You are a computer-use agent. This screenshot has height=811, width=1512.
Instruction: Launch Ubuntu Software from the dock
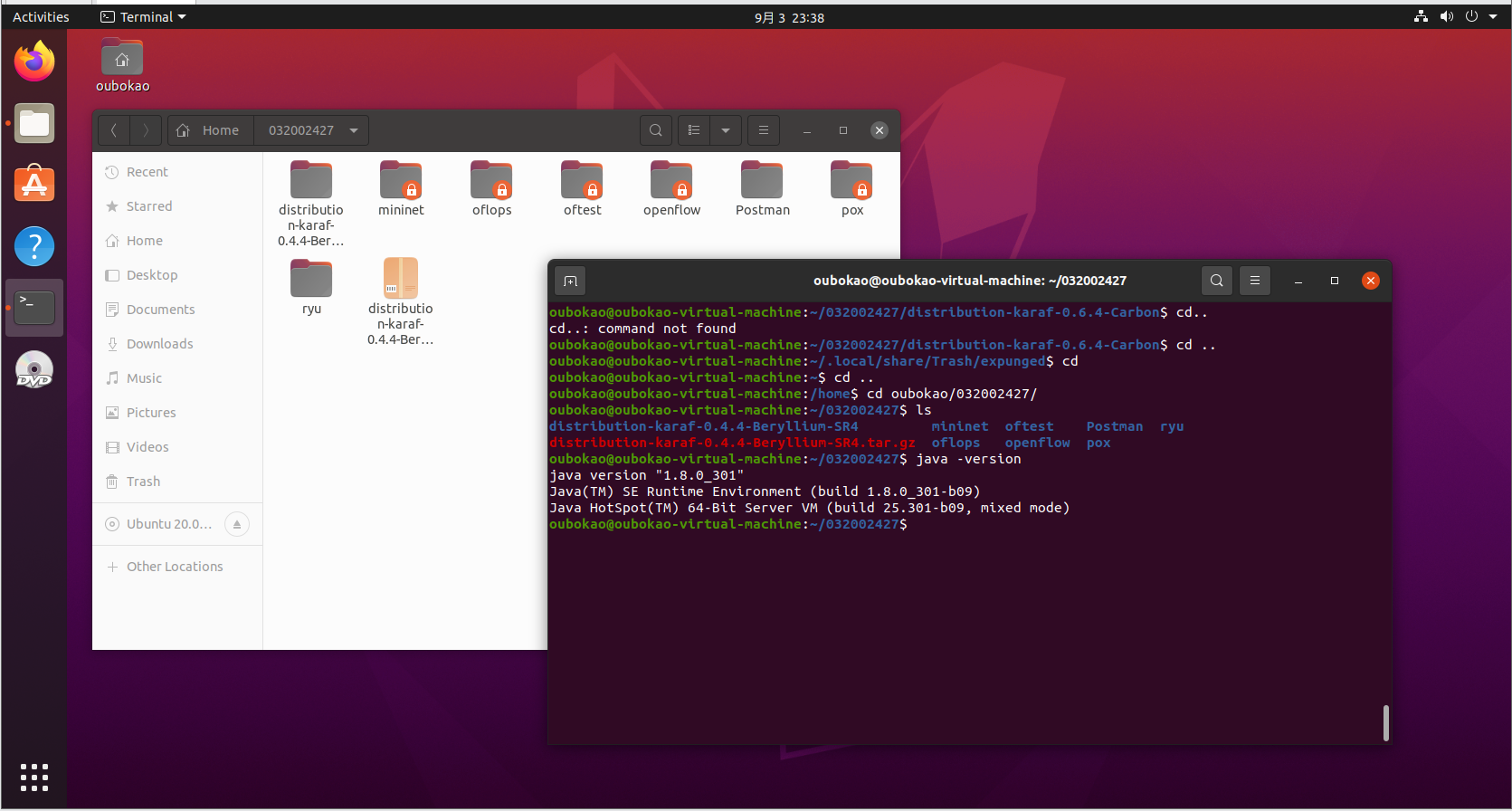pyautogui.click(x=34, y=185)
